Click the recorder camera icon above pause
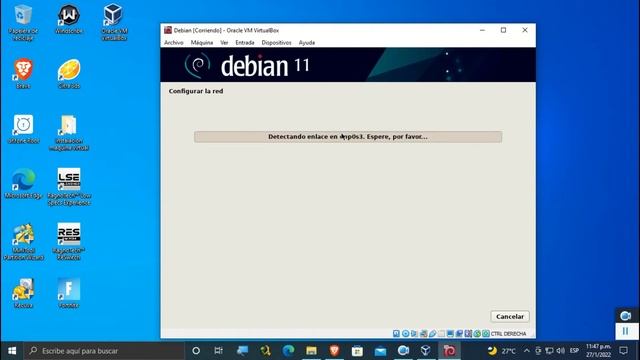The height and width of the screenshot is (360, 640). [x=625, y=316]
